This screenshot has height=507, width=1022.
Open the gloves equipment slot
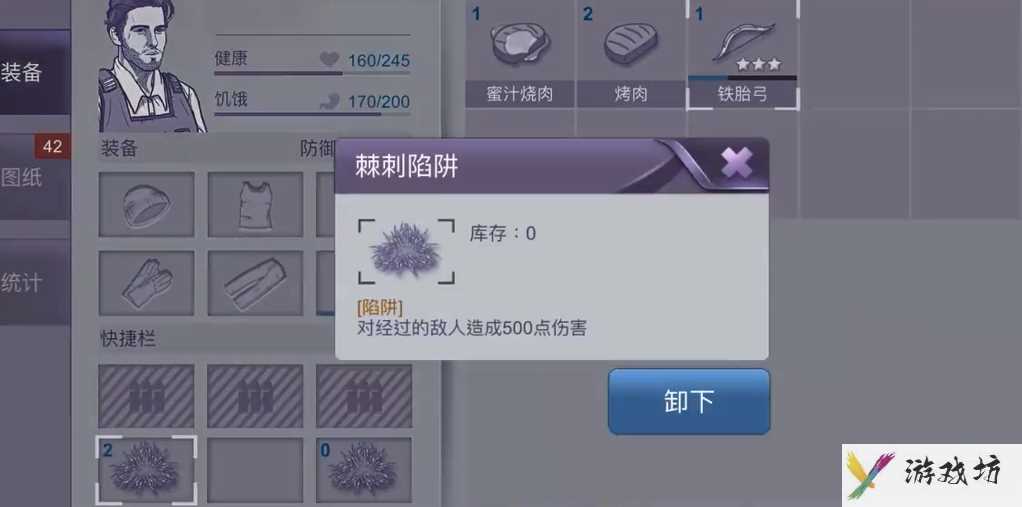click(147, 283)
